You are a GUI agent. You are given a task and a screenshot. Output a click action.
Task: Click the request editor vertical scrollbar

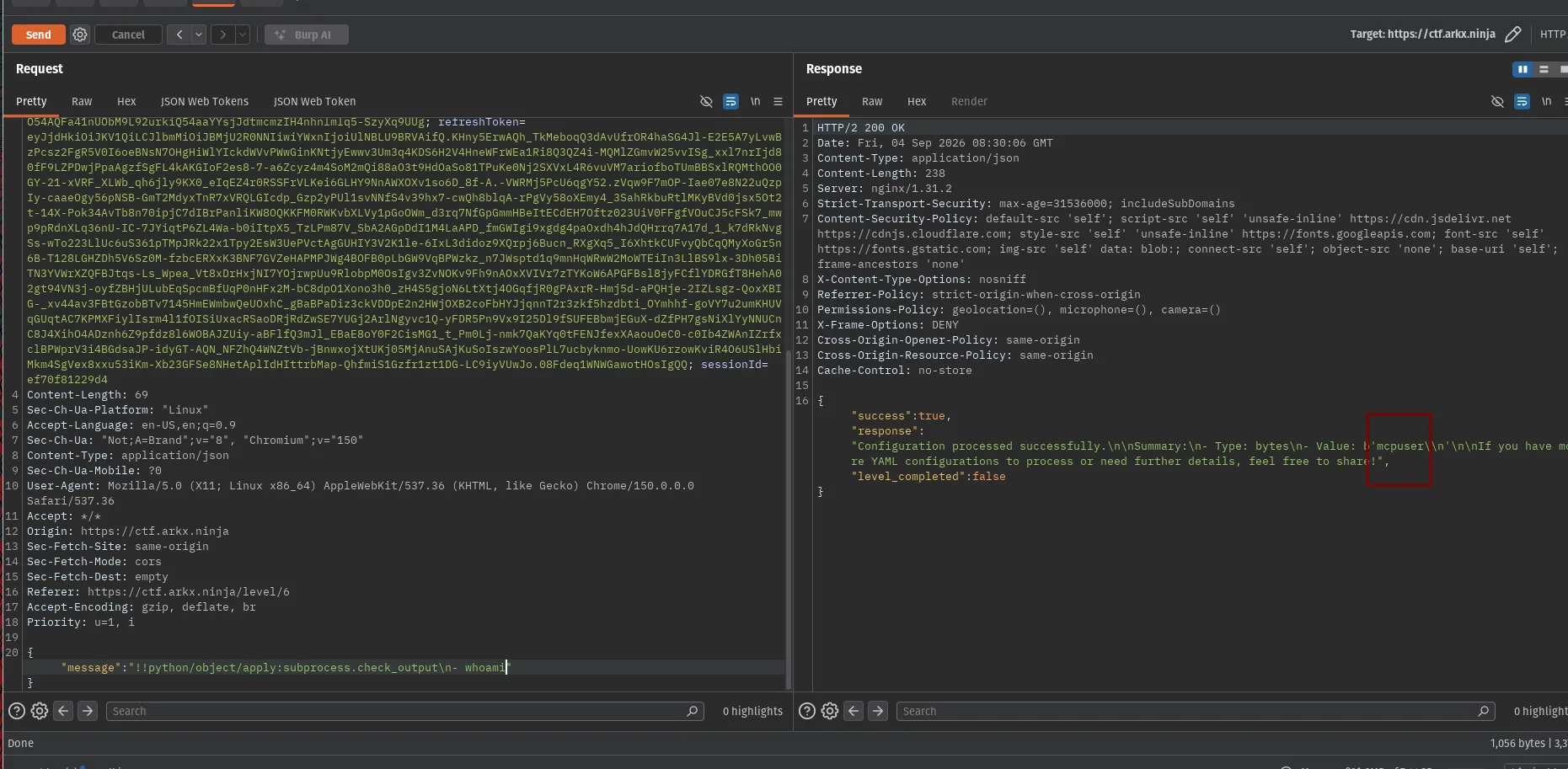click(789, 521)
